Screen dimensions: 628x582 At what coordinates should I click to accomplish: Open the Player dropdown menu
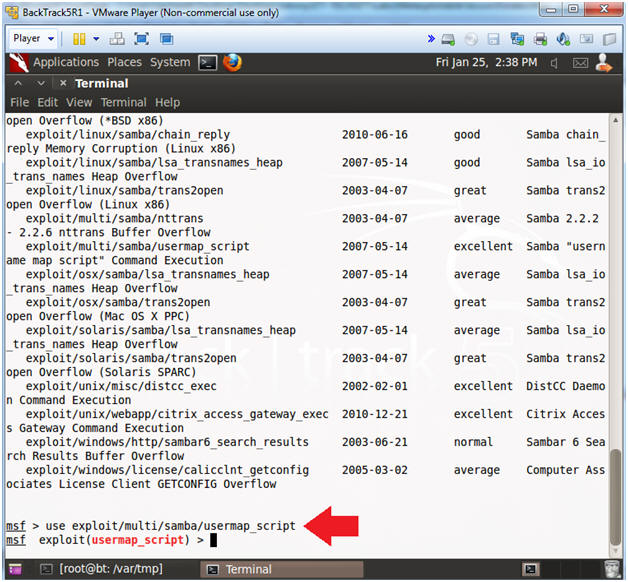[x=33, y=39]
